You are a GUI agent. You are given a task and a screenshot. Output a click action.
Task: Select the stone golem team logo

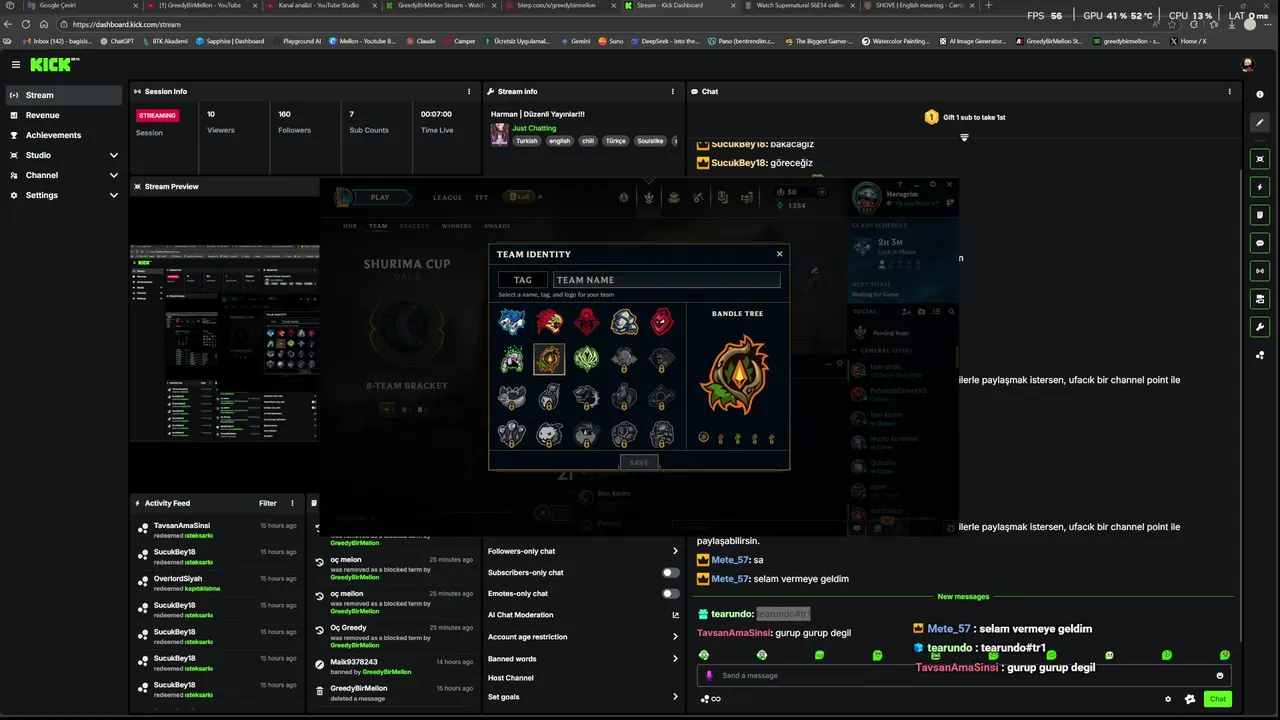(x=624, y=322)
